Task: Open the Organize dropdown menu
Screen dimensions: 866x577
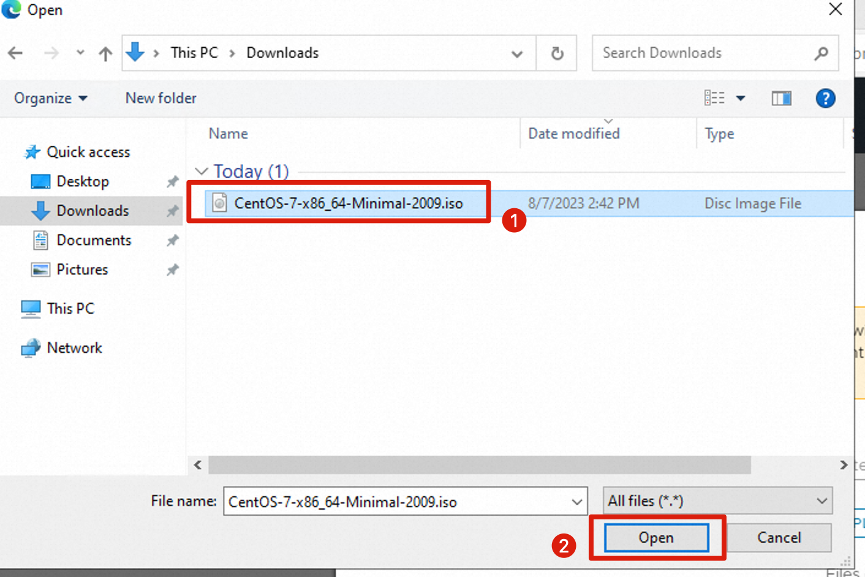Action: [x=51, y=98]
